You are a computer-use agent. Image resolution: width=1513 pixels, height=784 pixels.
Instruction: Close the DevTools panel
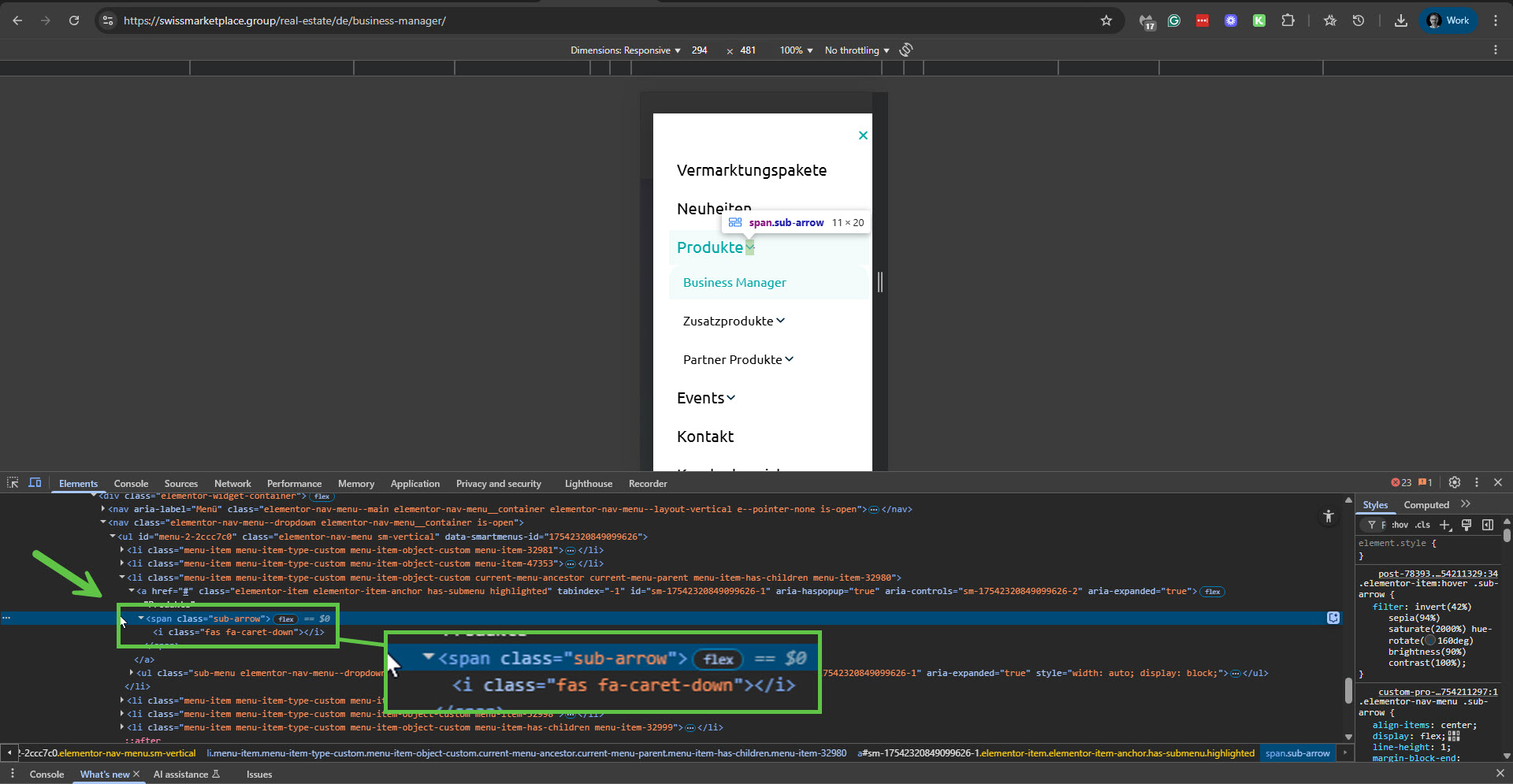click(x=1498, y=482)
